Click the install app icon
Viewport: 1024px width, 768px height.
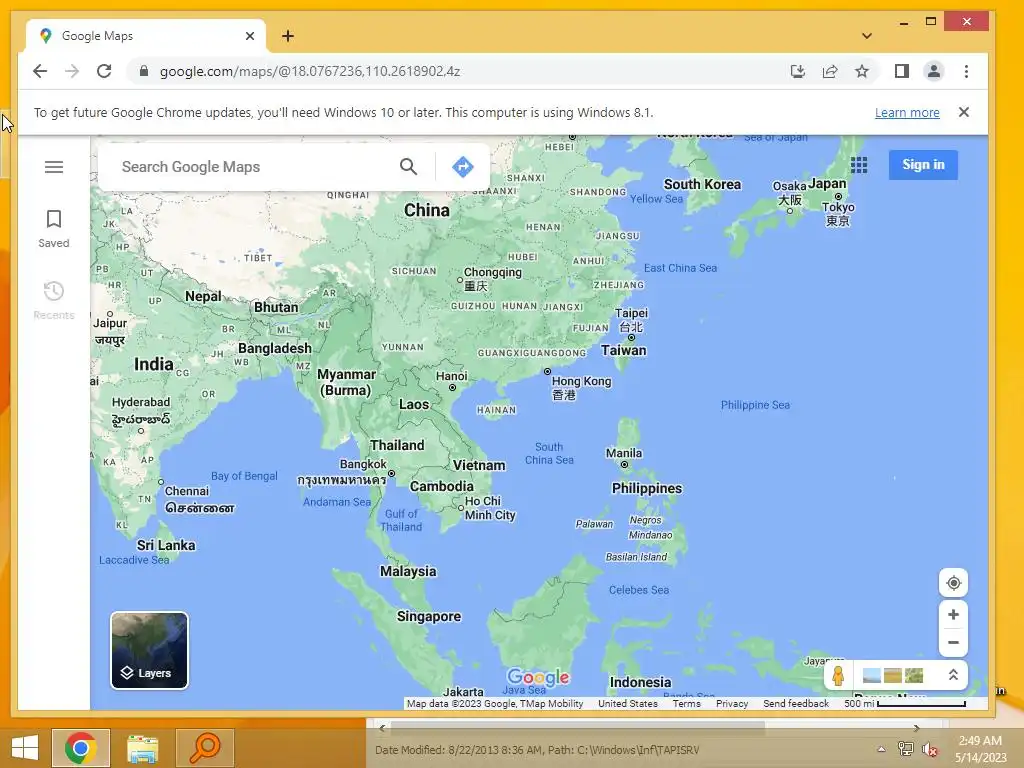point(797,71)
